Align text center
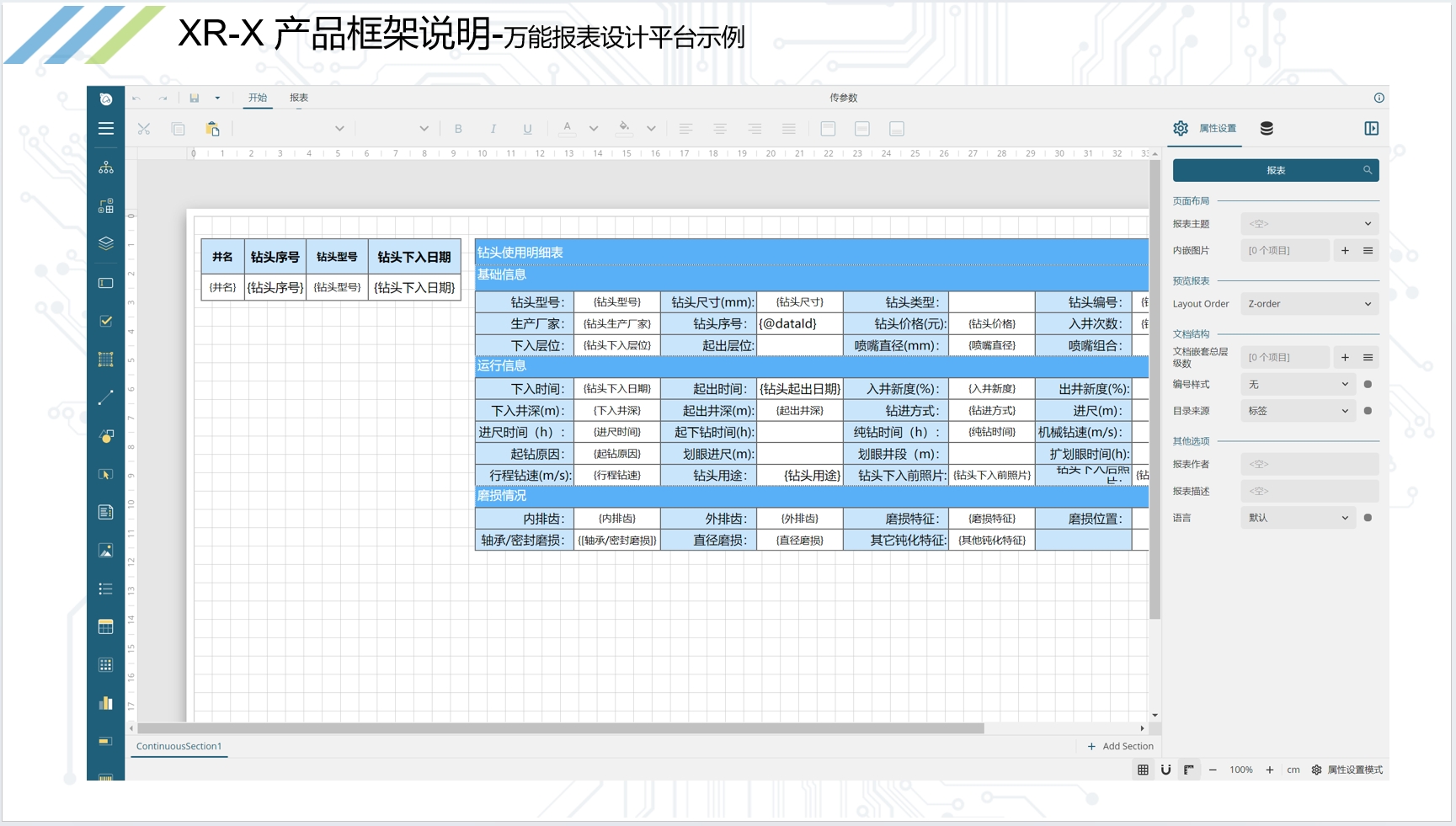 coord(720,129)
